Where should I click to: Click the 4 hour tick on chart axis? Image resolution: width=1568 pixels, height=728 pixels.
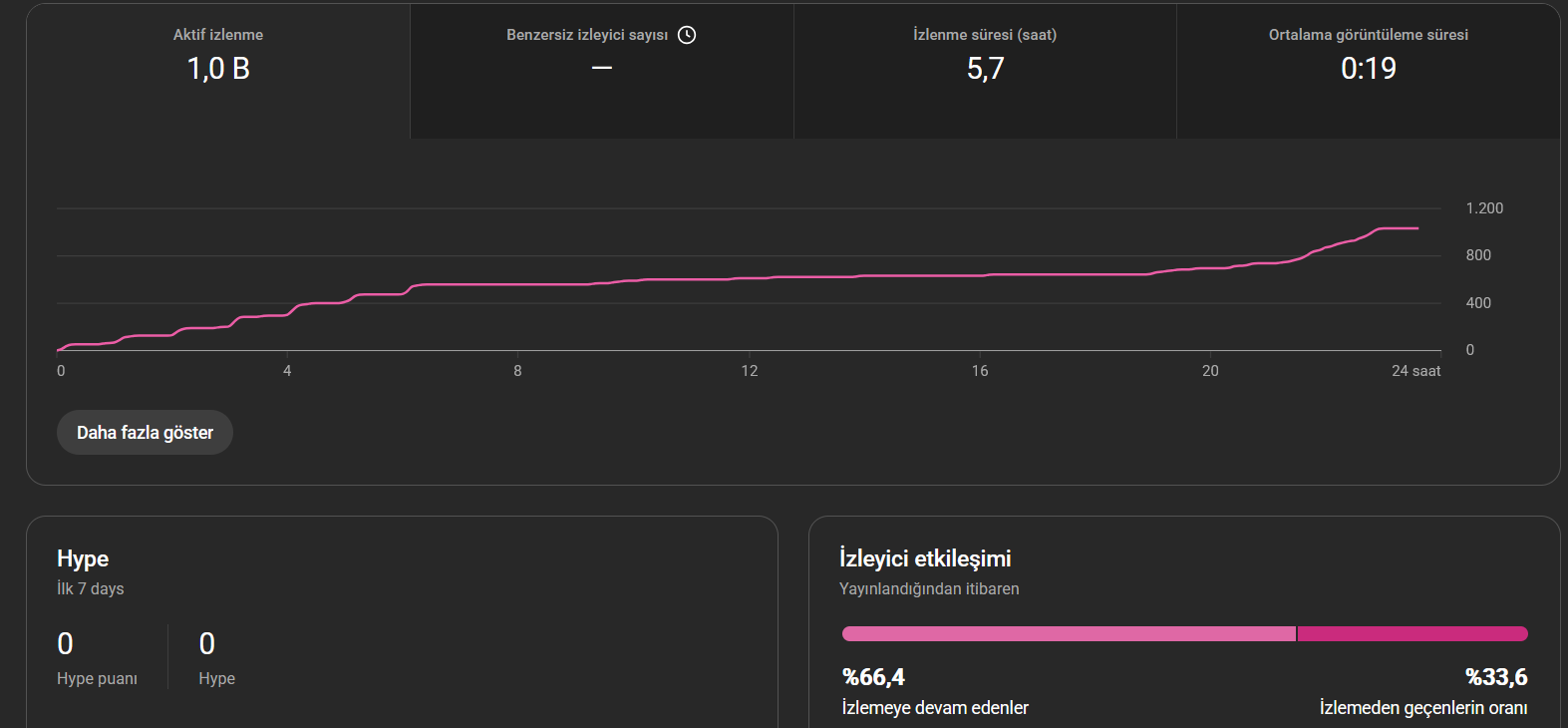(x=287, y=371)
